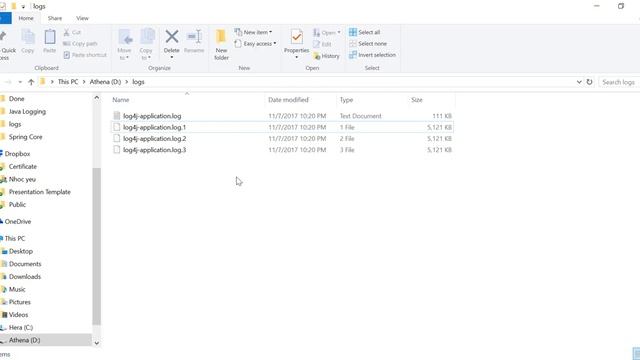Image resolution: width=640 pixels, height=360 pixels.
Task: Expand the New item menu
Action: pyautogui.click(x=253, y=32)
